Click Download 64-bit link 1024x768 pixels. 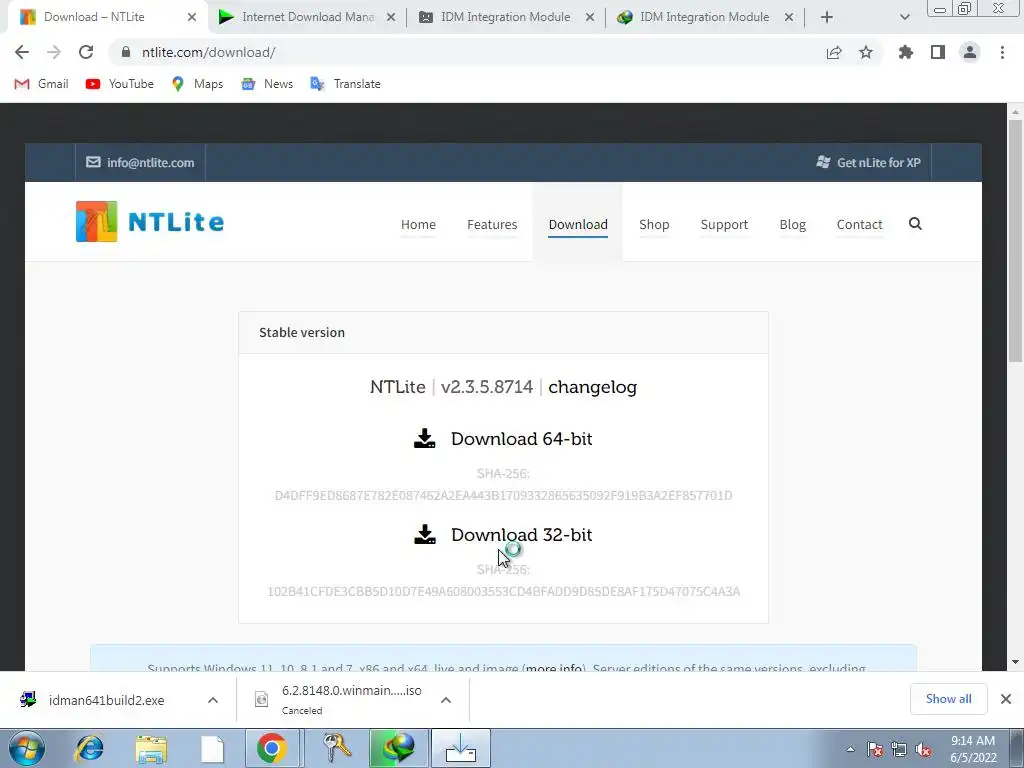click(x=521, y=439)
